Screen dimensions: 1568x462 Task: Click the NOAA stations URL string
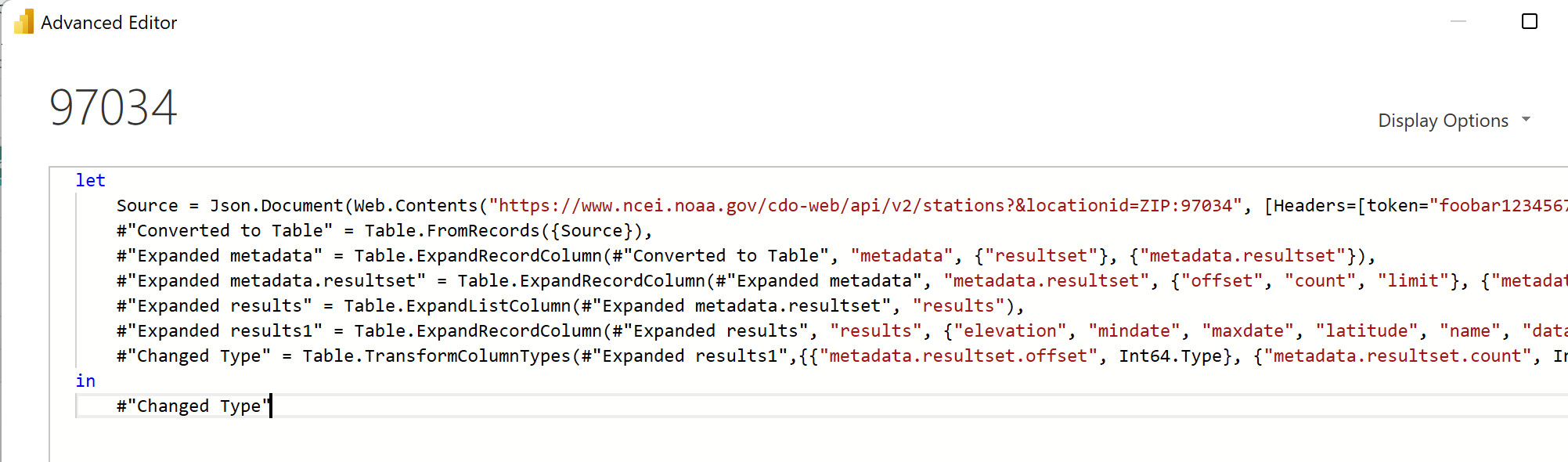pos(865,206)
